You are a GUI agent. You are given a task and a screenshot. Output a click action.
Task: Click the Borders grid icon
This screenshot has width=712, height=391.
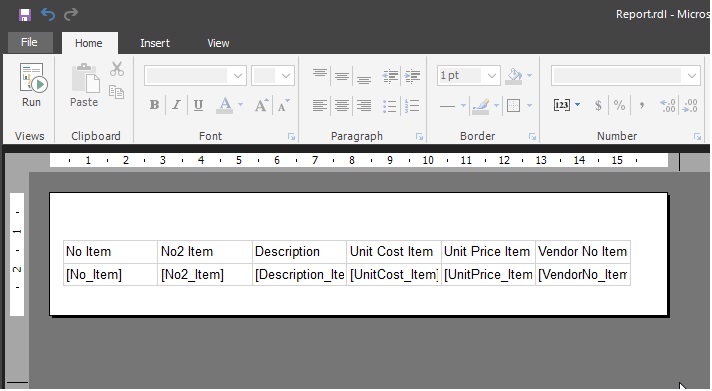click(514, 106)
